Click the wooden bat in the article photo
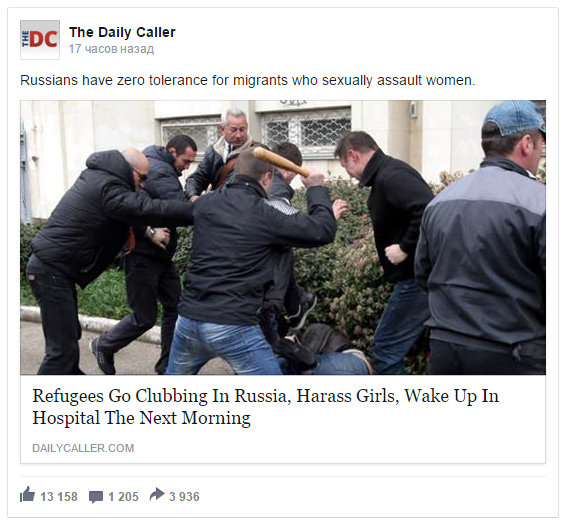Viewport: 565px width, 525px height. [281, 161]
